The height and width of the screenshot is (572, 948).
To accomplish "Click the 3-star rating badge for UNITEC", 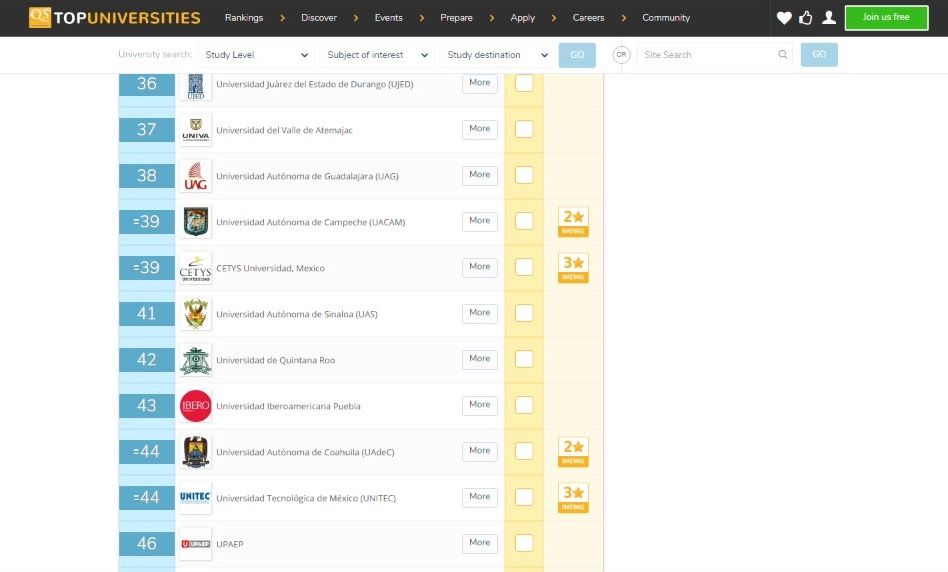I will (x=573, y=498).
